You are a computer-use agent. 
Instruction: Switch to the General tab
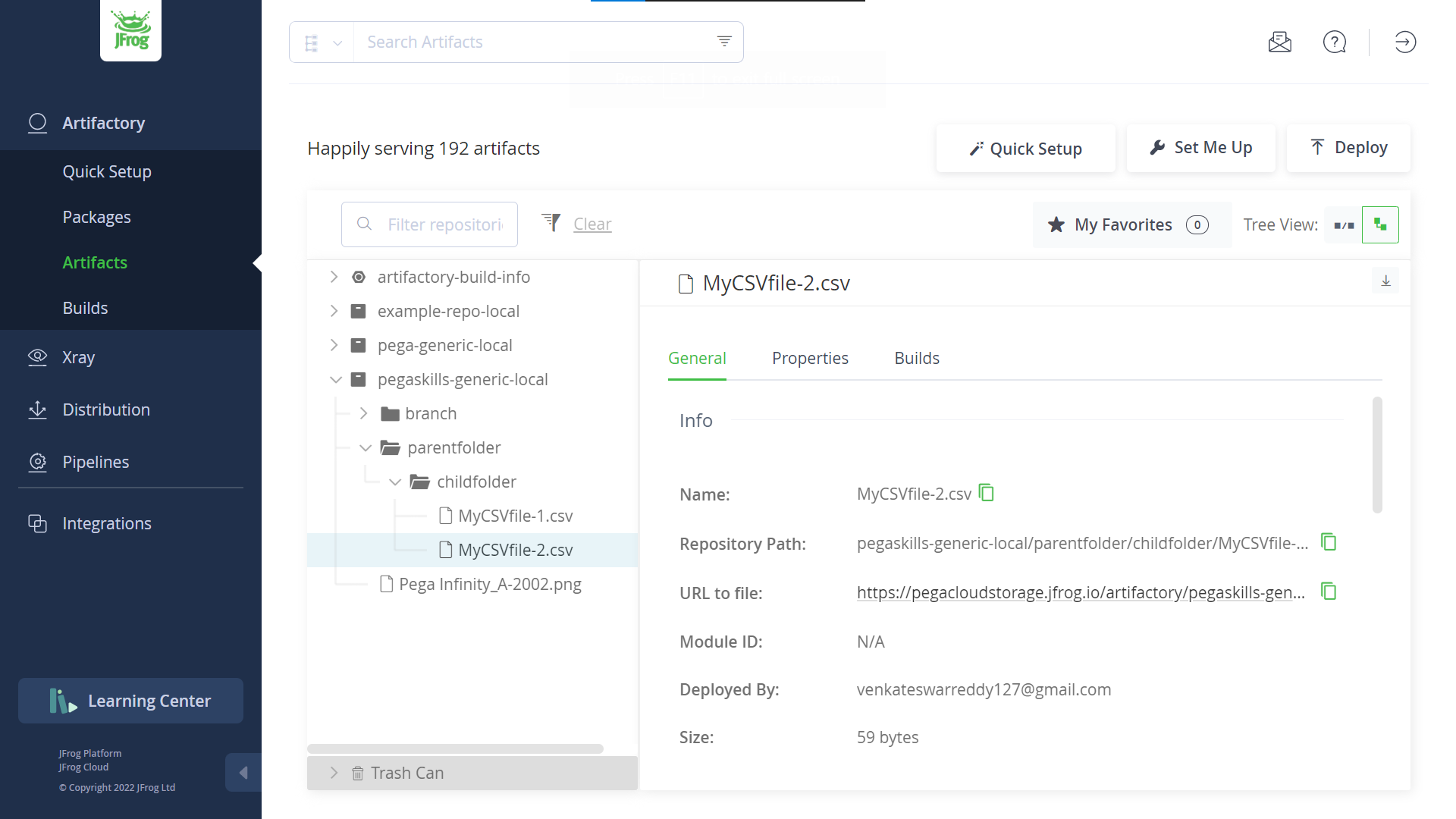697,358
